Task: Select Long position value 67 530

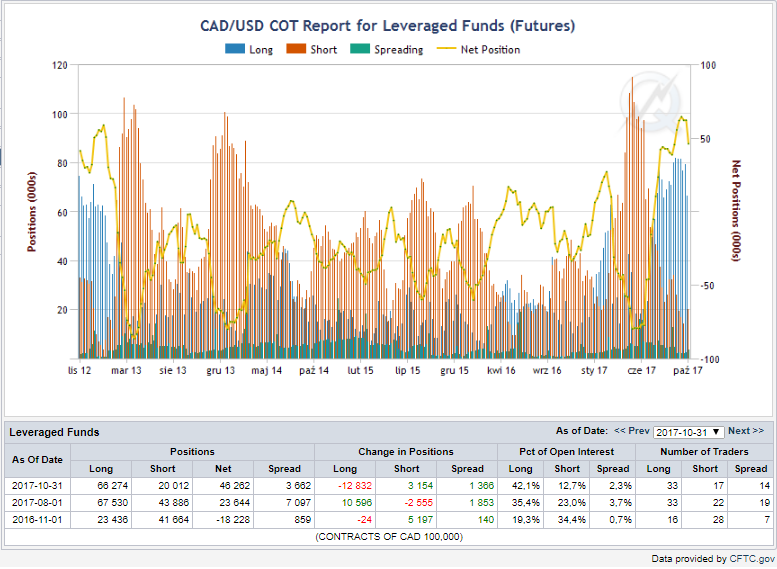Action: (x=112, y=503)
